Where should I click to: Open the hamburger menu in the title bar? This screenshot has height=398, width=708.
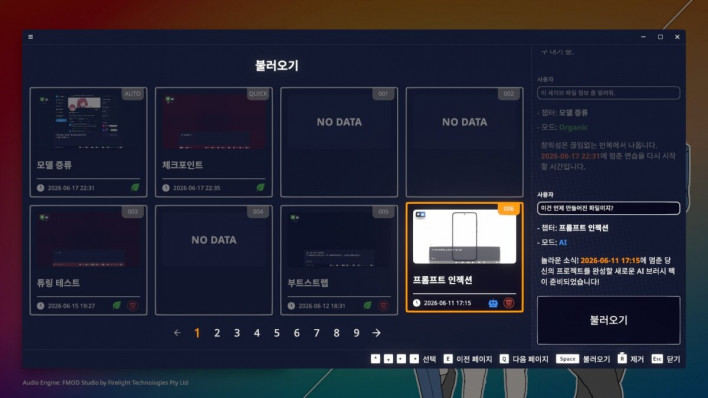31,37
